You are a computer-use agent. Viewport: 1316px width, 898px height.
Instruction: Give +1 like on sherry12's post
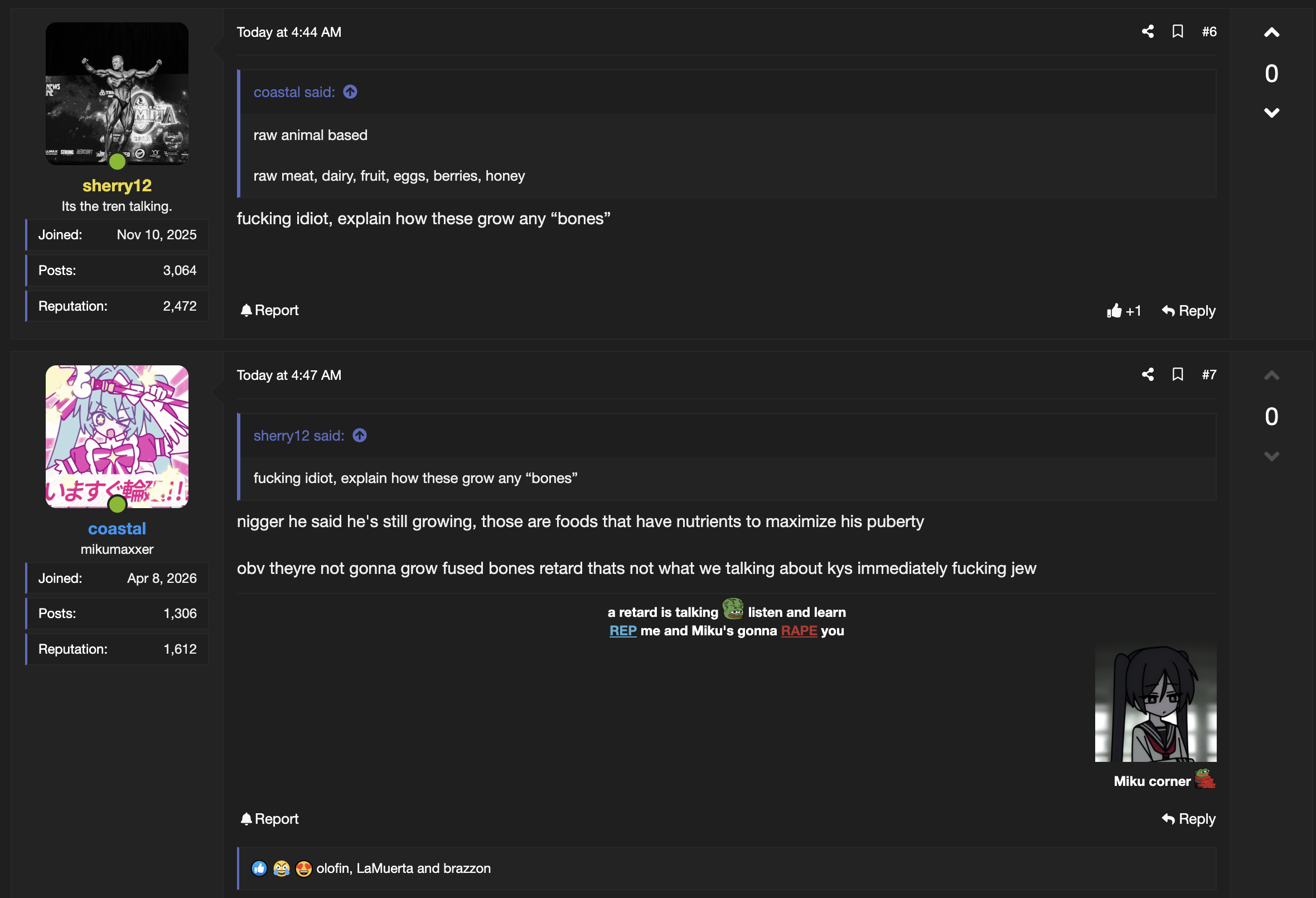(1124, 311)
